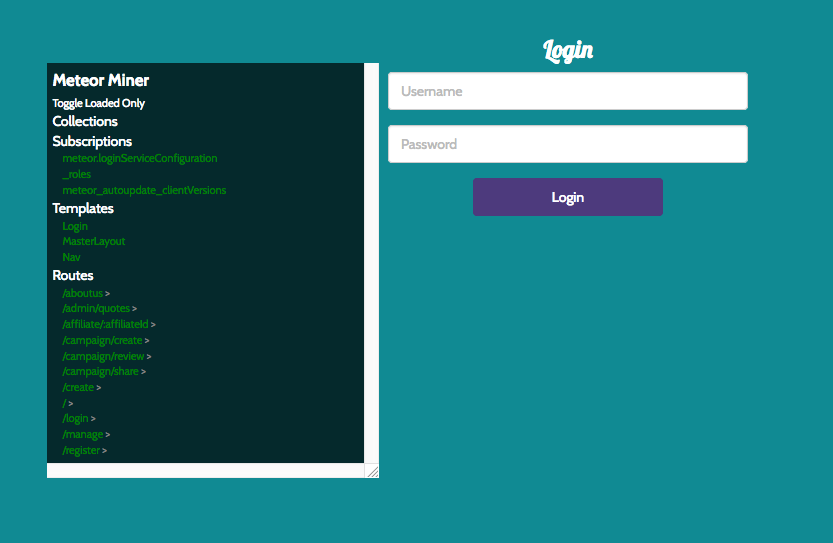Click the Meteor Miner horizontal scrollbar
833x543 pixels.
206,470
